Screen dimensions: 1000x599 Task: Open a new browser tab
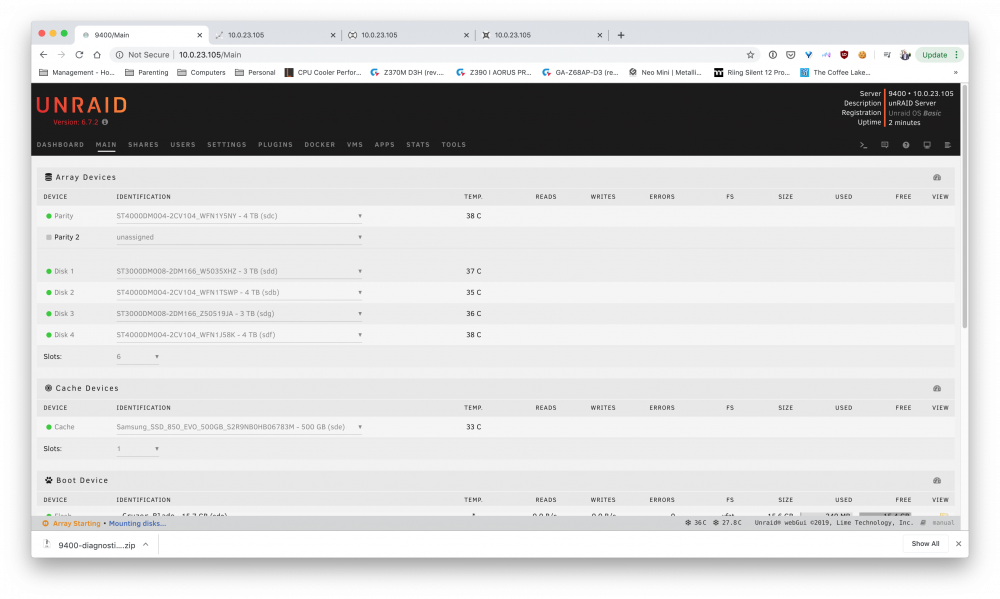point(621,35)
